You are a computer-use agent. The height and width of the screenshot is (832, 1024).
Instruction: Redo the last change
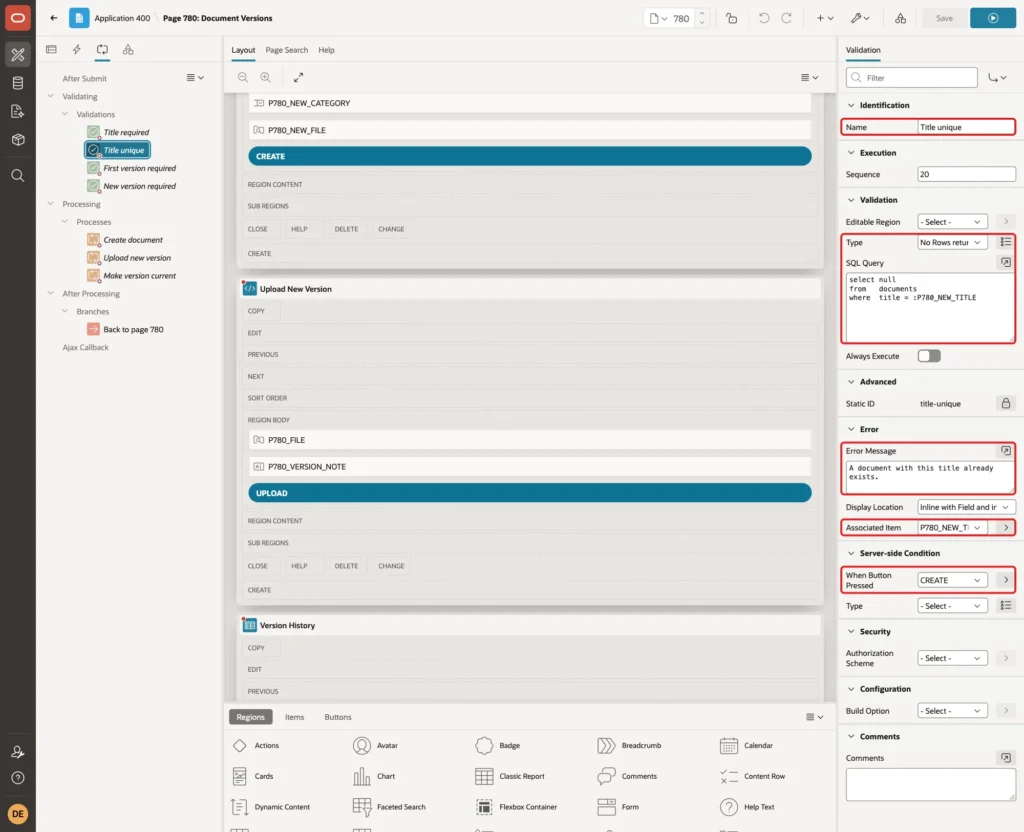tap(786, 18)
